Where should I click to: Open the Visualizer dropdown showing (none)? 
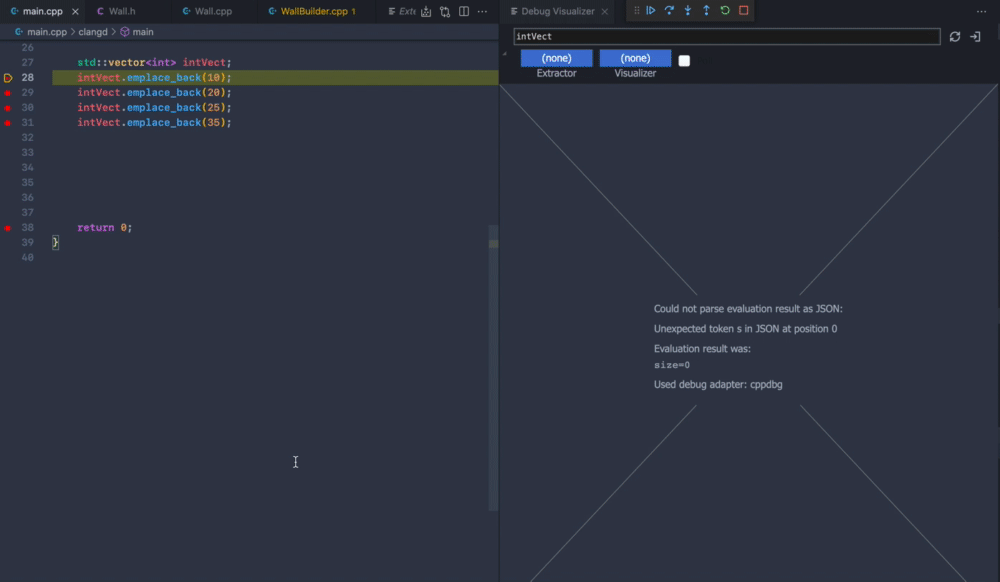(635, 57)
